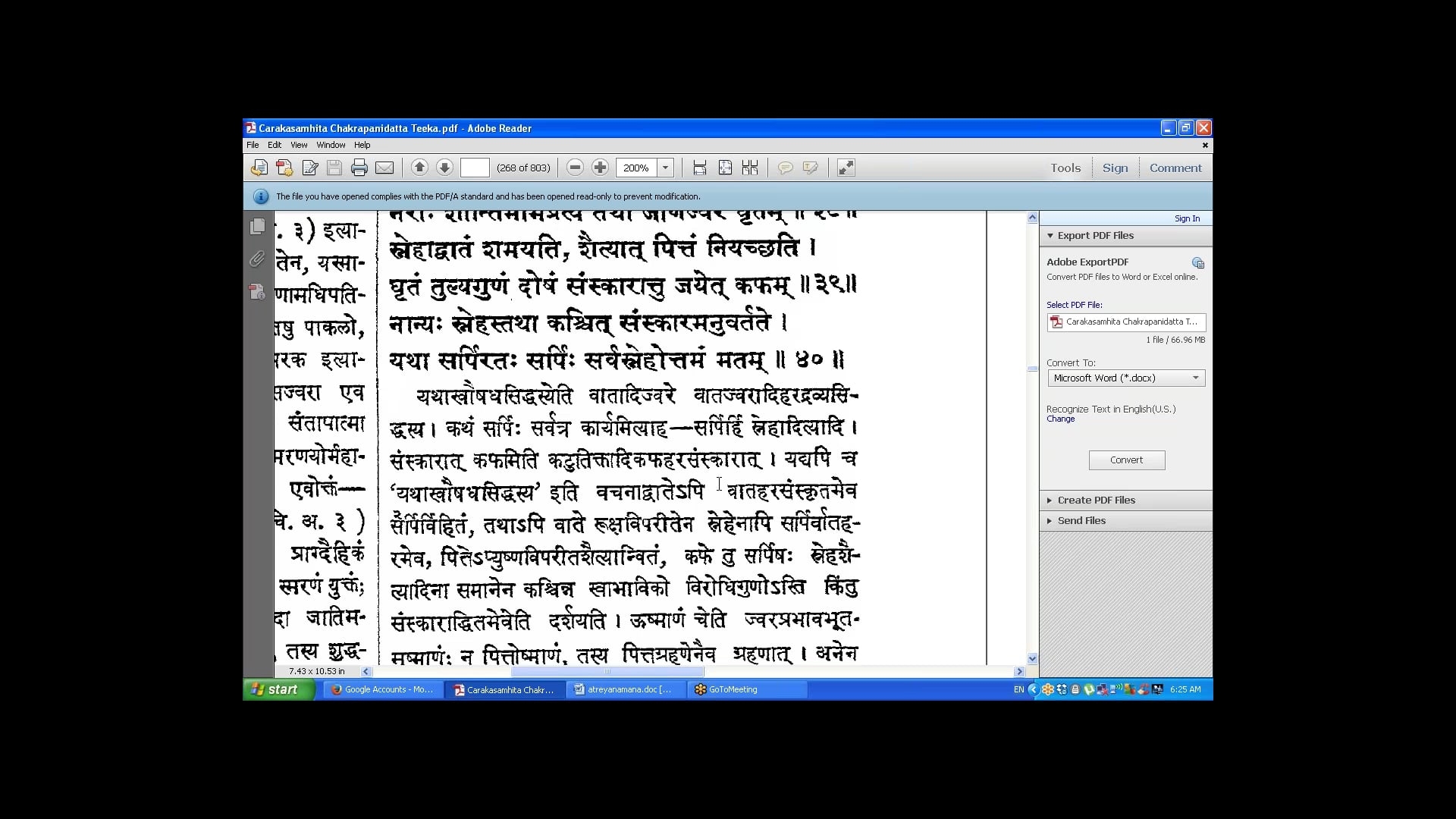
Task: Collapse the Export PDF Files section
Action: (x=1095, y=235)
